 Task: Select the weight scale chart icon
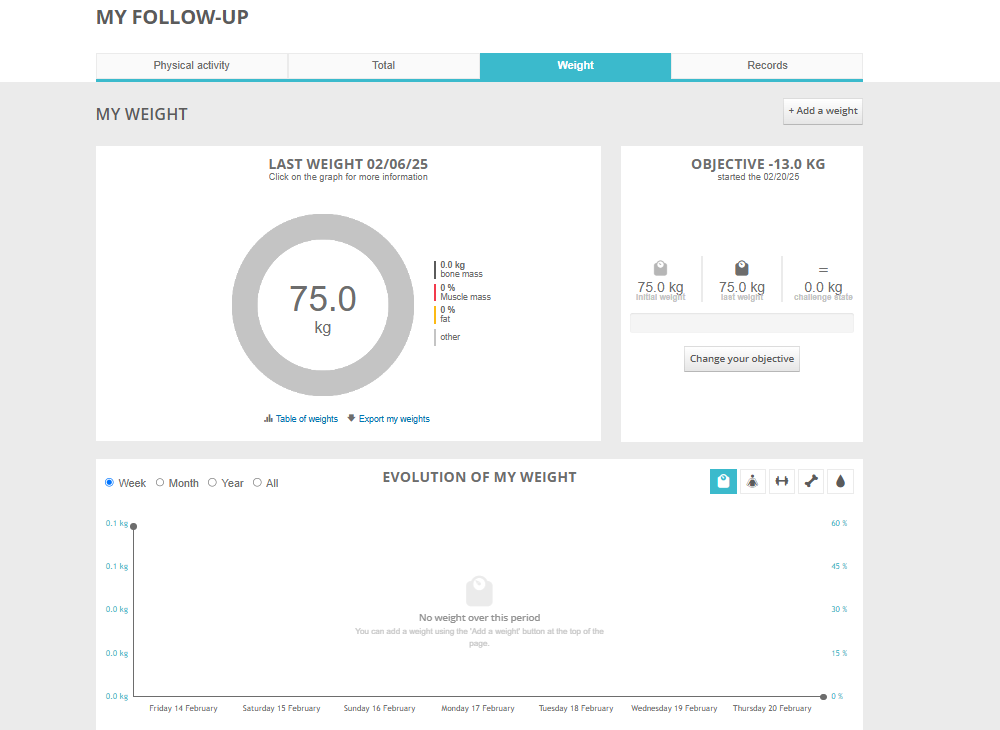[723, 482]
